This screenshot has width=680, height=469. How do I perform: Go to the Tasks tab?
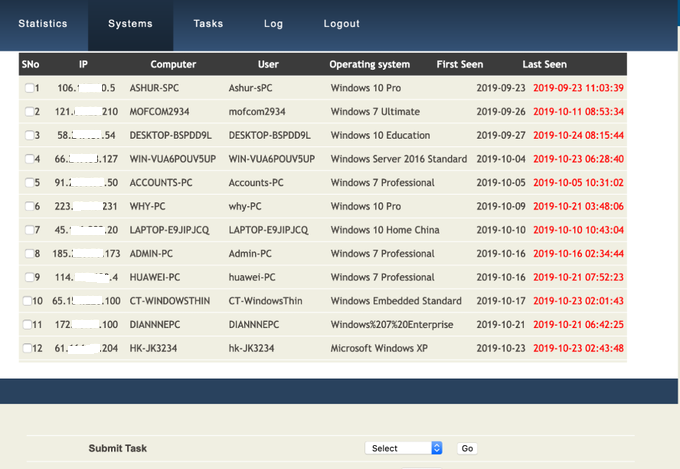208,23
